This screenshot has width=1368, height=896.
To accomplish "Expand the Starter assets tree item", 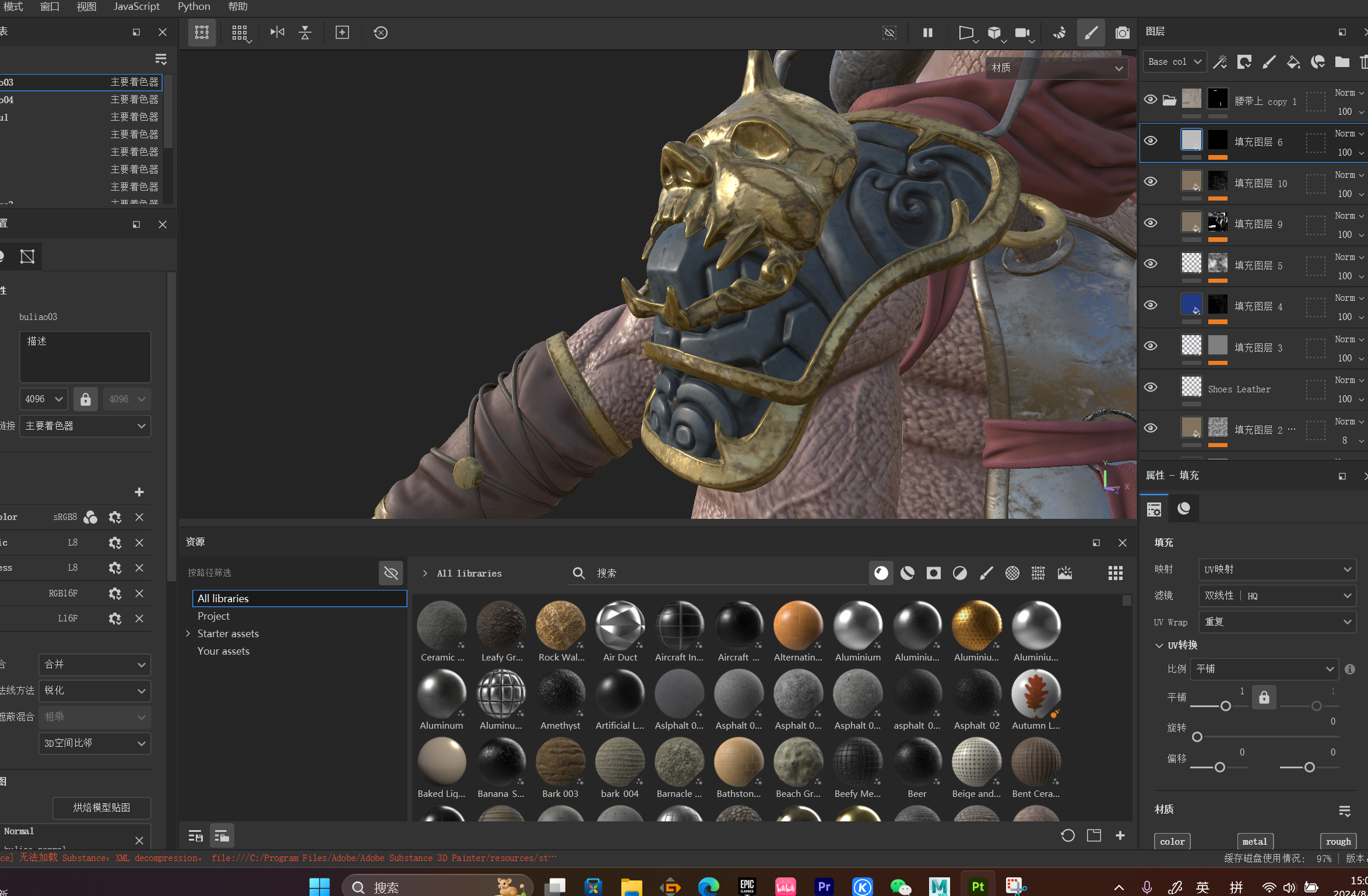I will (x=188, y=634).
